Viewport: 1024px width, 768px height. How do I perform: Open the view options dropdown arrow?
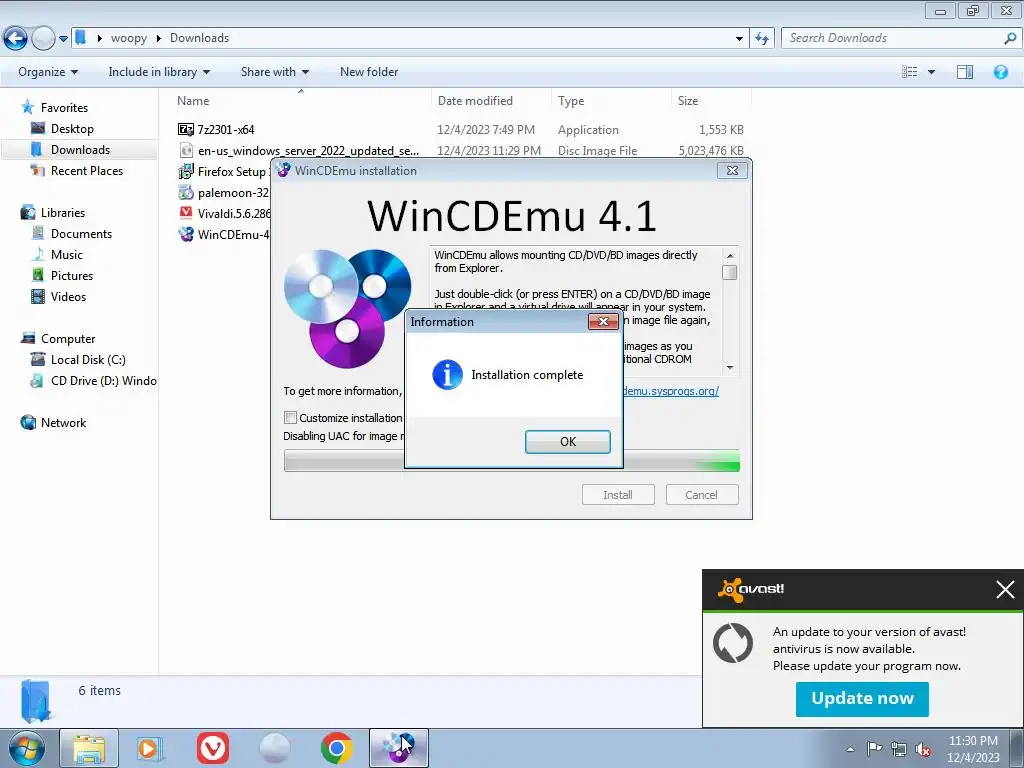(x=931, y=72)
